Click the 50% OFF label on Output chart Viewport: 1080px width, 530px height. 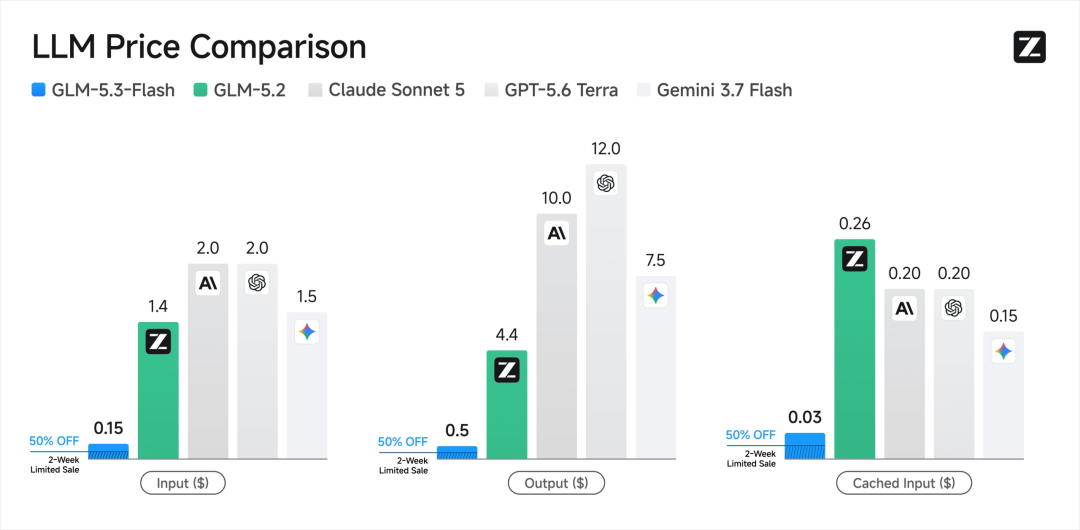403,442
